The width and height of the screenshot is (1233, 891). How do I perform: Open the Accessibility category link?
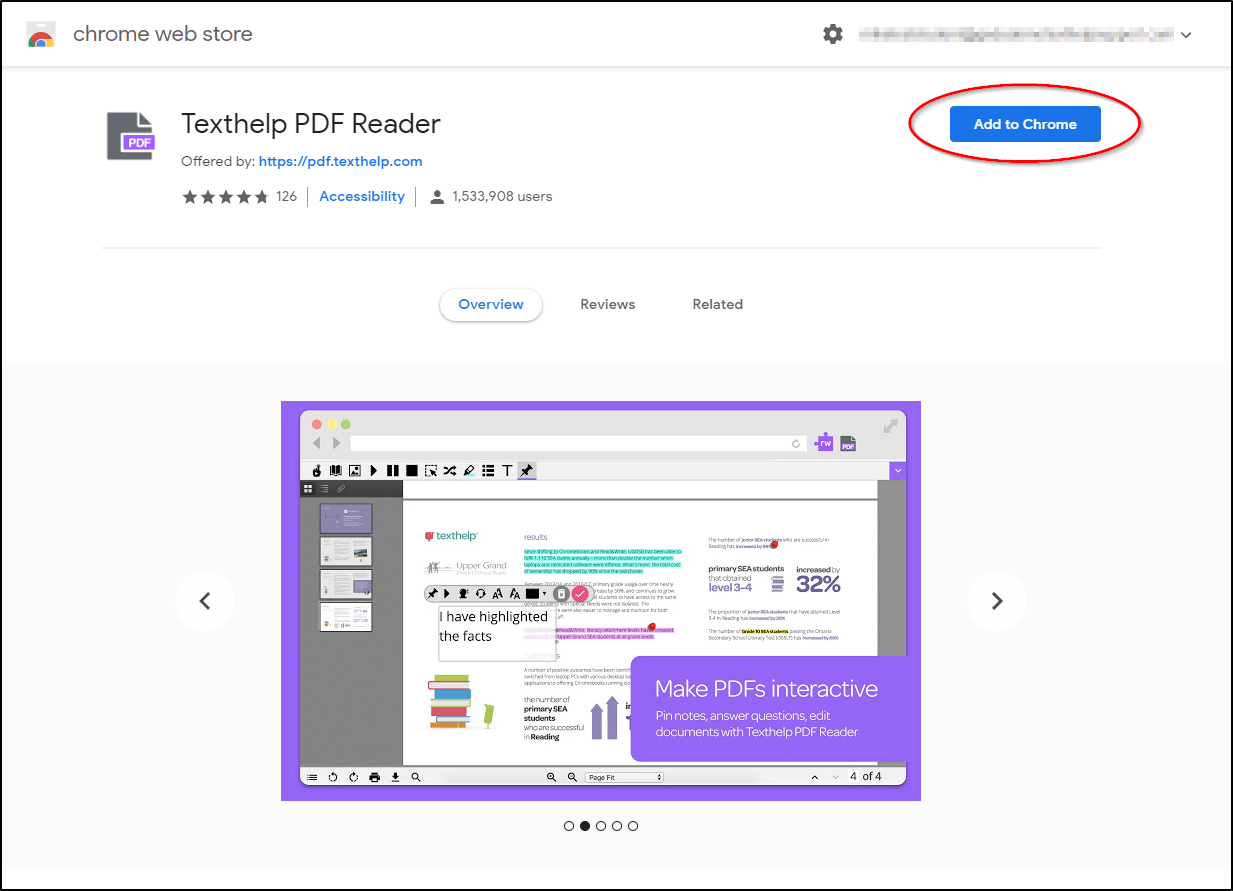click(362, 196)
